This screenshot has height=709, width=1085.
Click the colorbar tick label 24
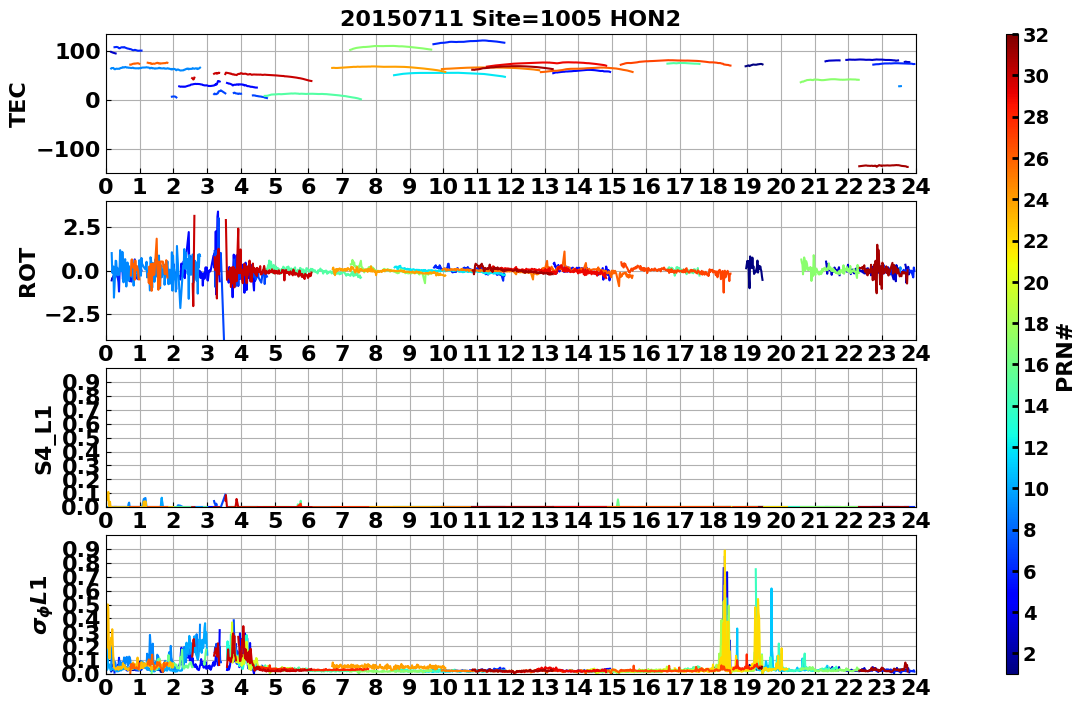tap(1036, 201)
